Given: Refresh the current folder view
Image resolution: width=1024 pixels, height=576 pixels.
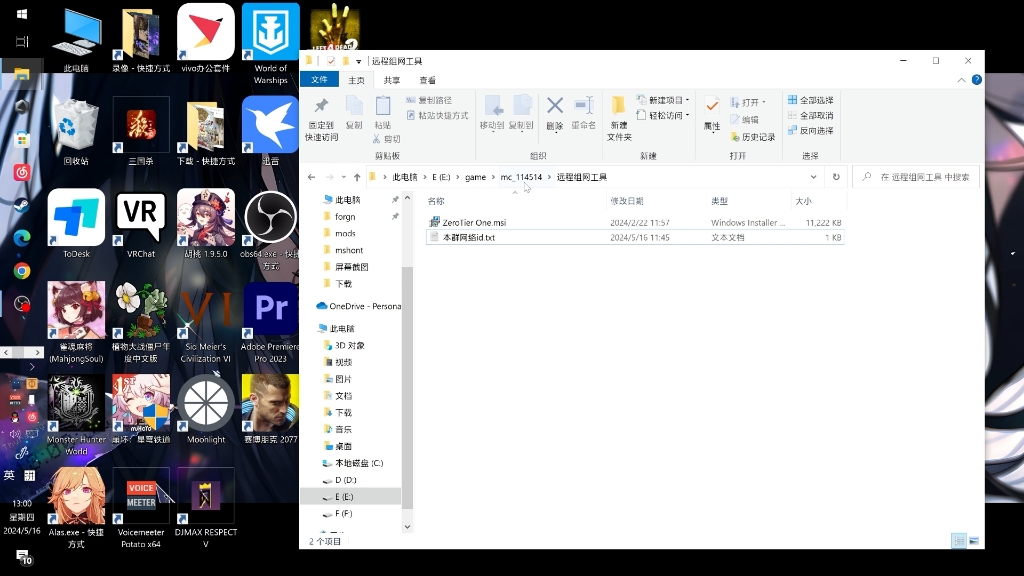Looking at the screenshot, I should (x=836, y=177).
